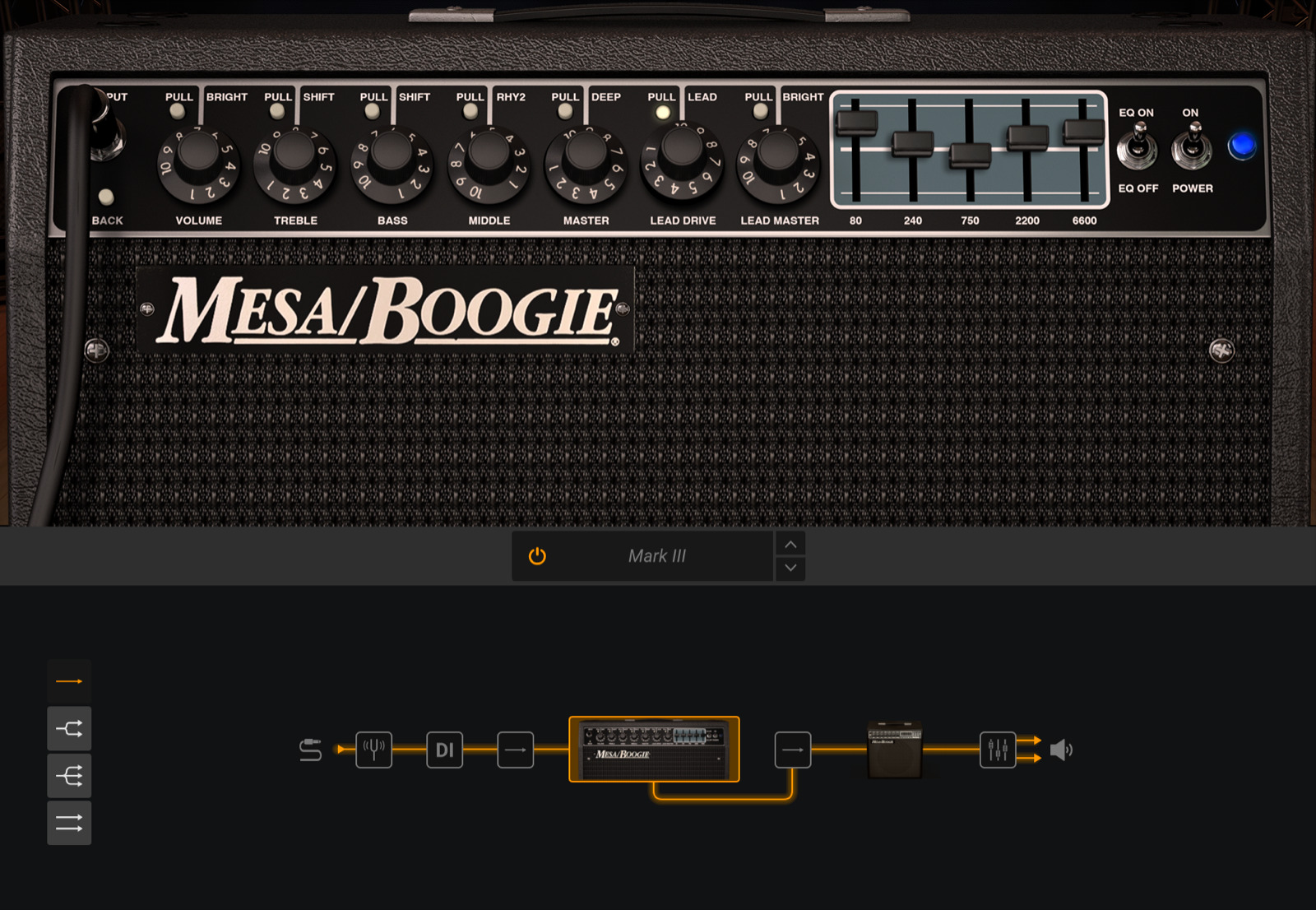Select the single serial signal chain layout
This screenshot has width=1316, height=910.
point(69,681)
